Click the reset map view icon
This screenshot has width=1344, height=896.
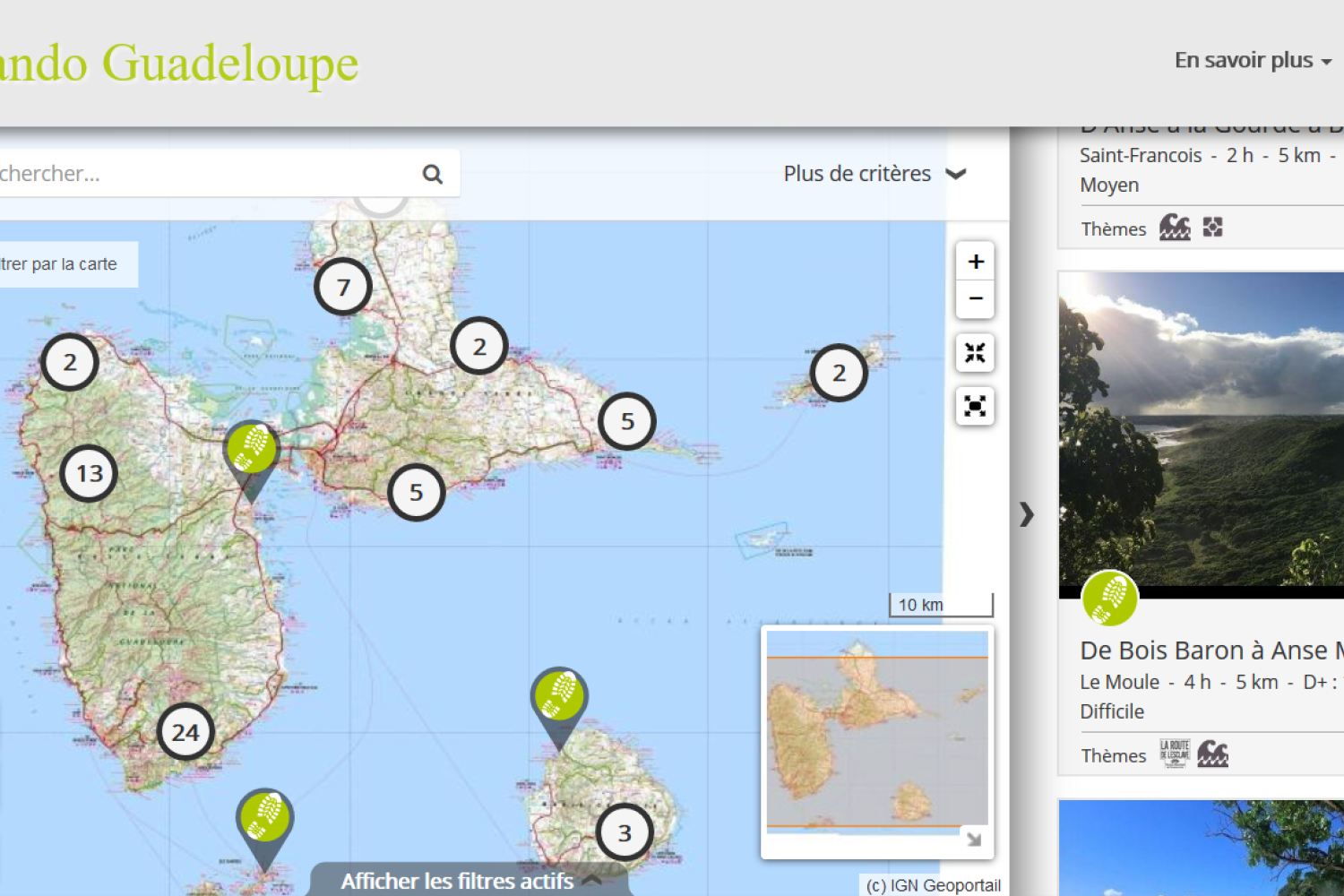[976, 406]
